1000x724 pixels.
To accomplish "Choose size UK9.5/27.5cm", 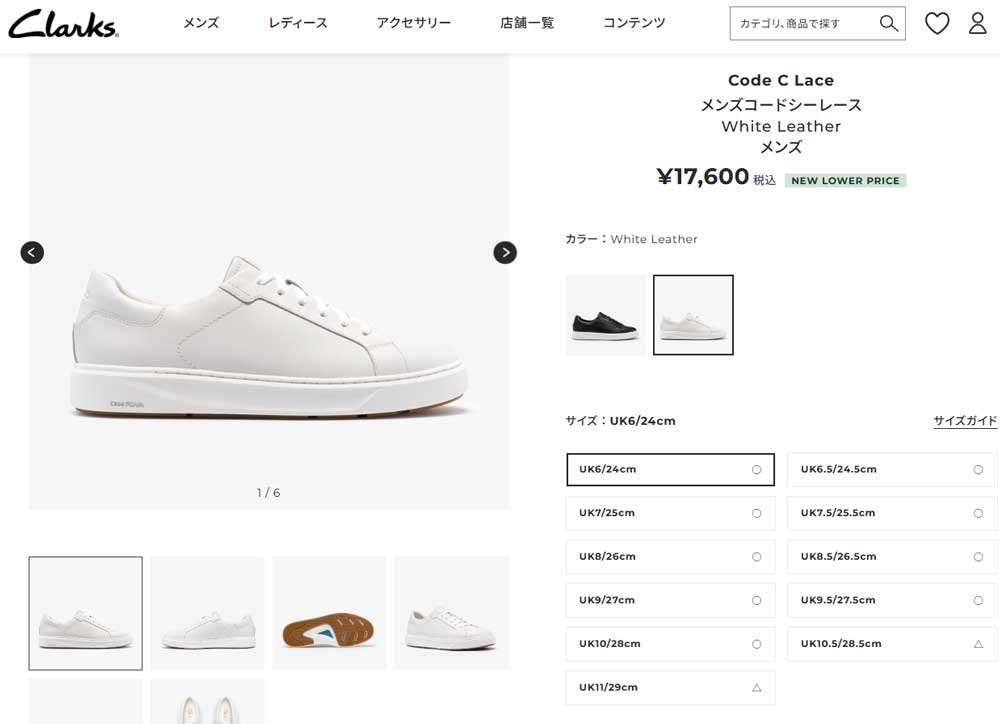I will 892,600.
